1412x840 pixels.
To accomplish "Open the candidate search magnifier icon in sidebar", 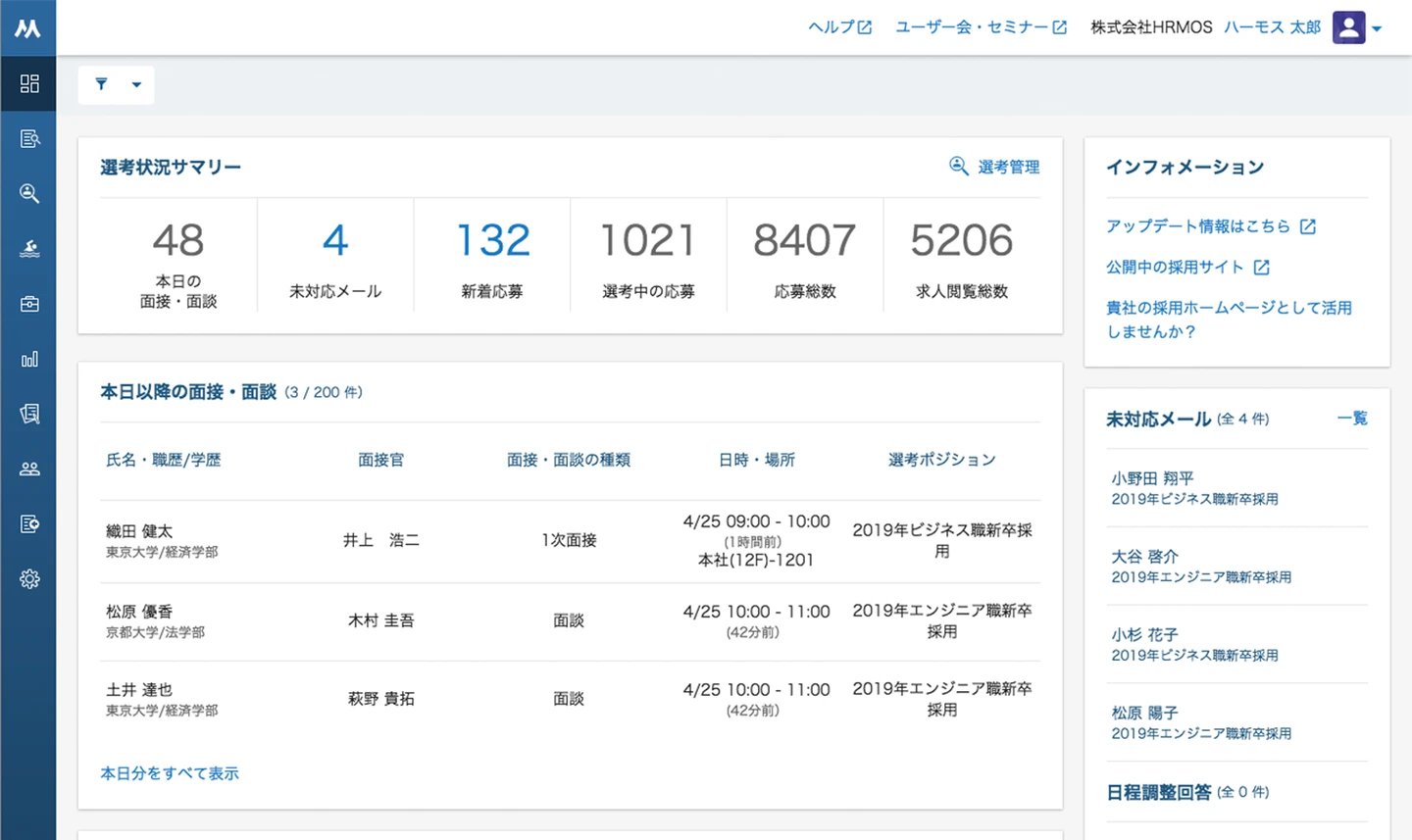I will pyautogui.click(x=29, y=193).
